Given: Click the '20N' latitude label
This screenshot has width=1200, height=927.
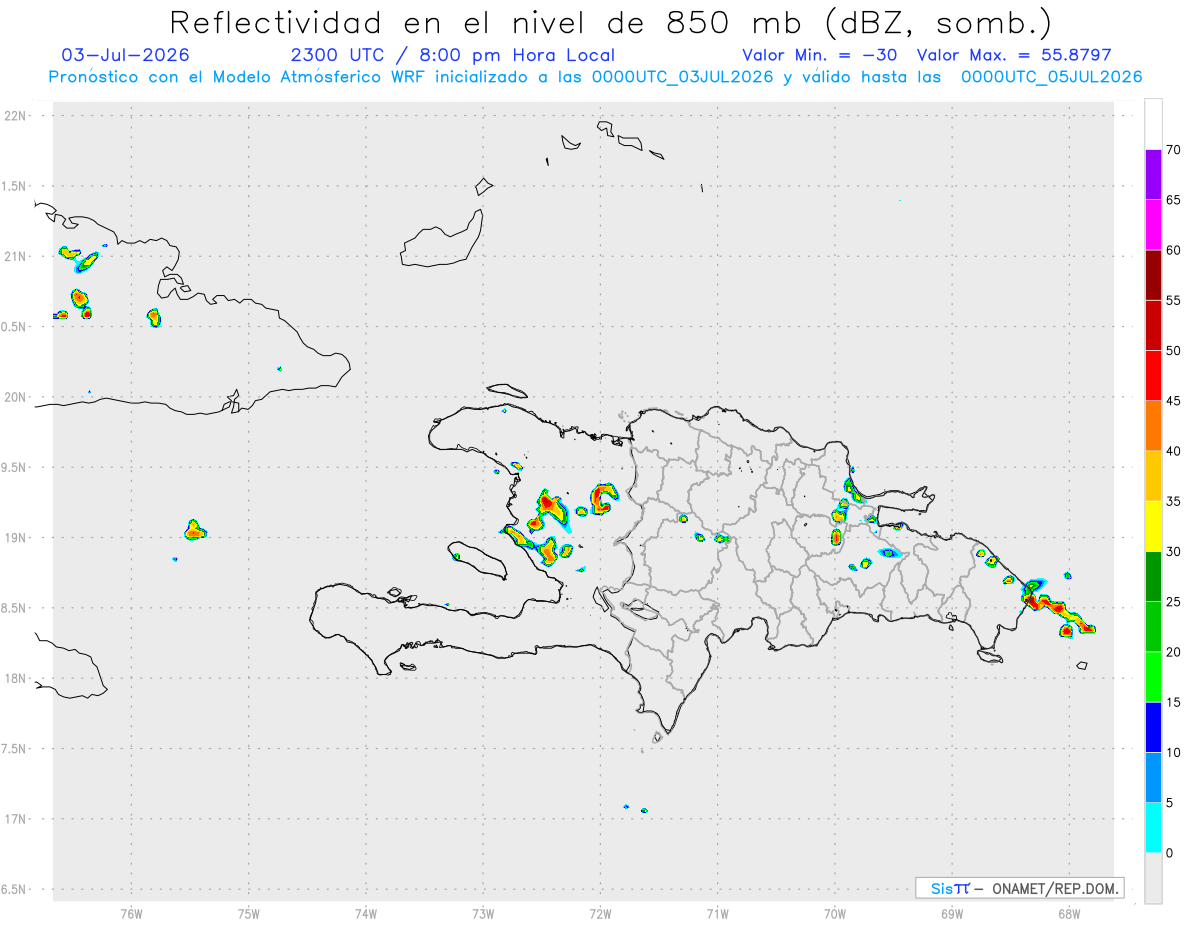Looking at the screenshot, I should tap(16, 397).
